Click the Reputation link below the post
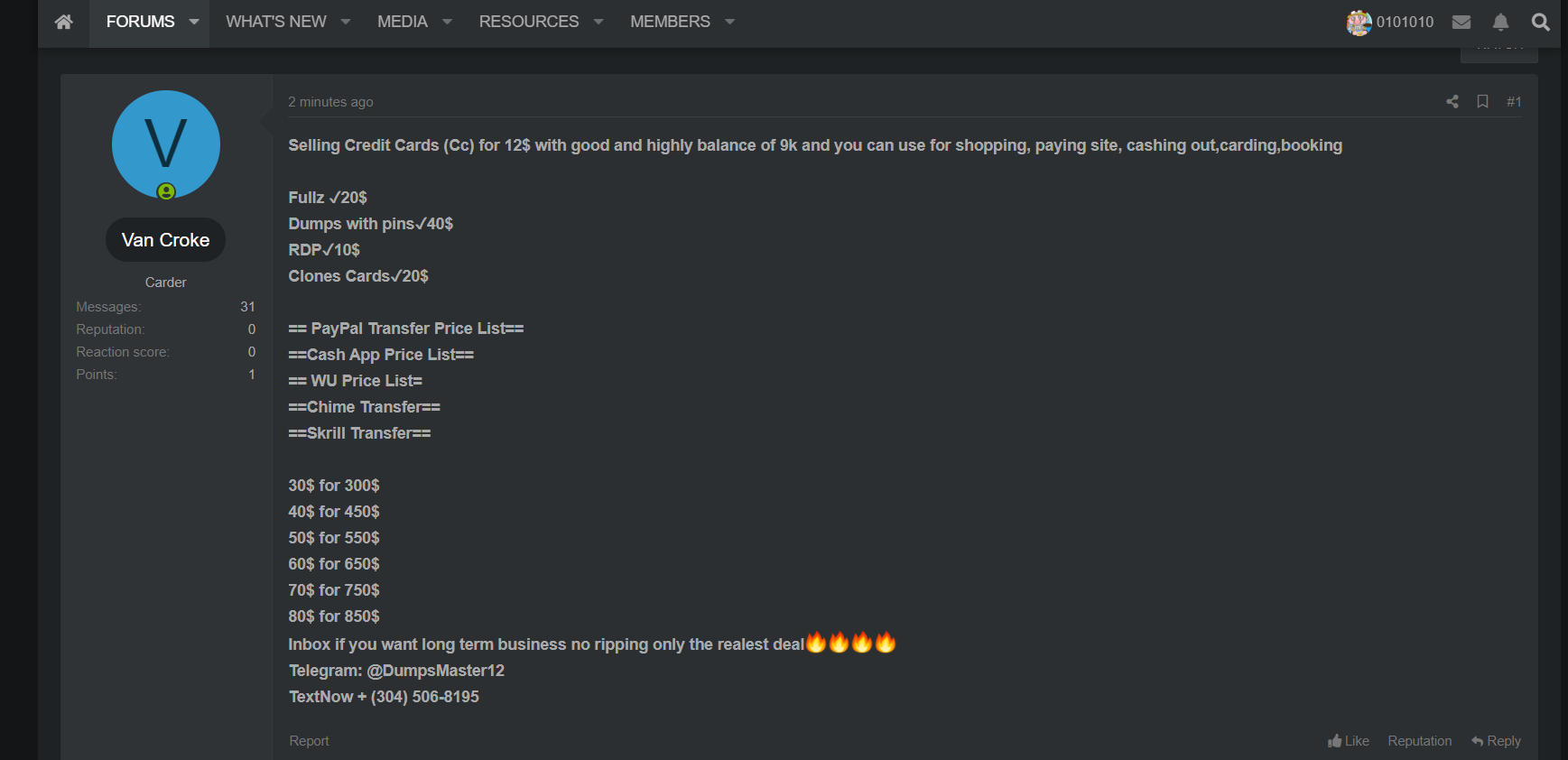The height and width of the screenshot is (760, 1568). (1419, 741)
